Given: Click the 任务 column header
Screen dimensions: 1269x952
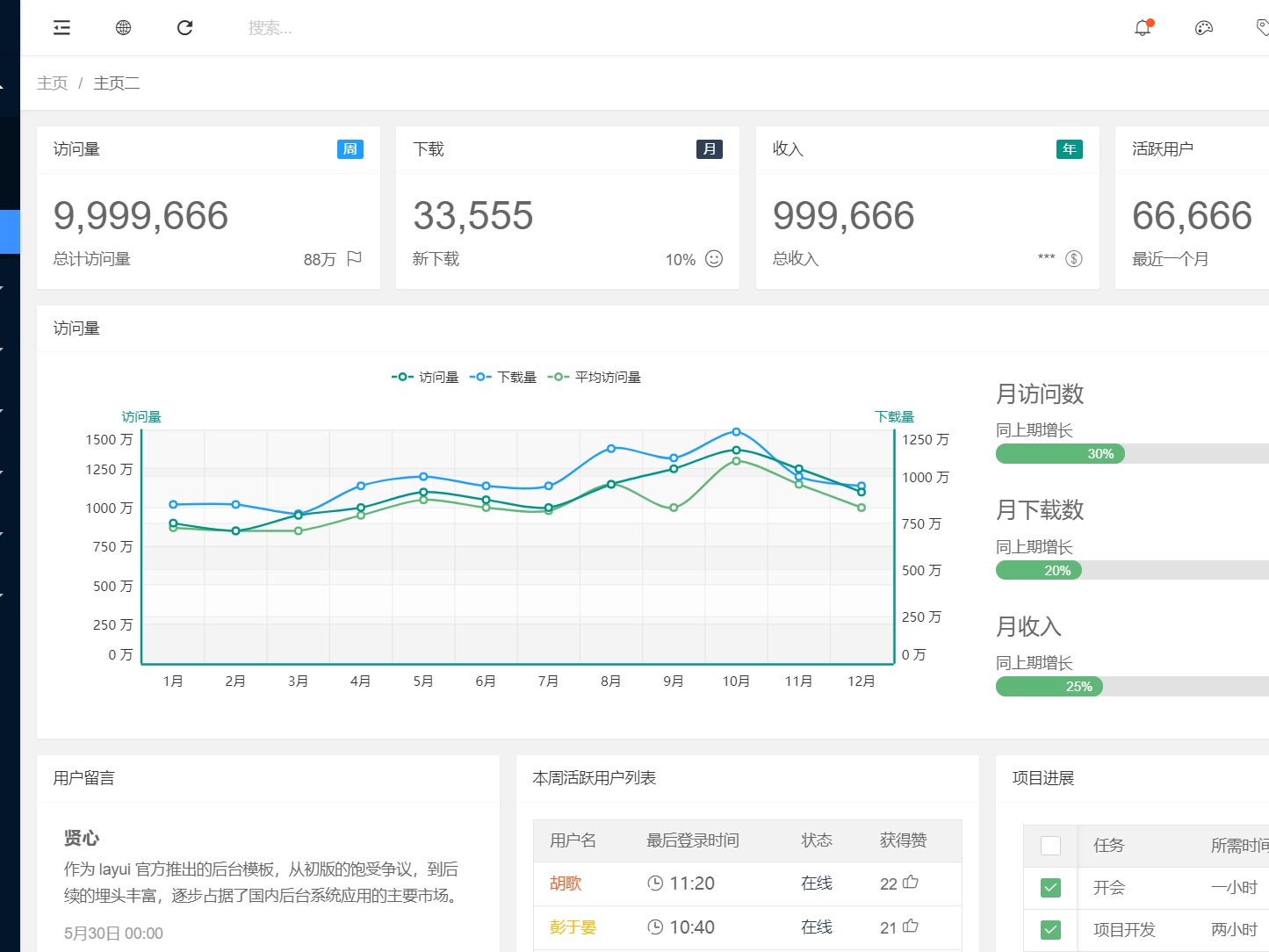Looking at the screenshot, I should pyautogui.click(x=1109, y=845).
